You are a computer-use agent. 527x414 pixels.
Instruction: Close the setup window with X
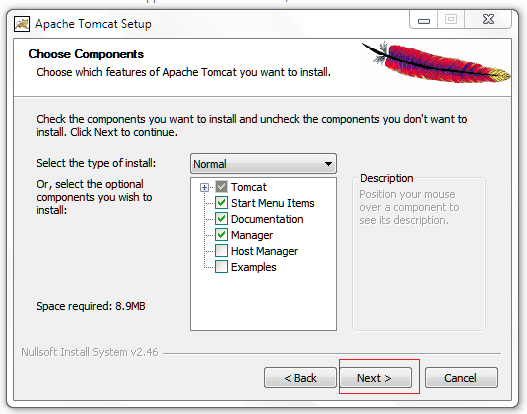[x=488, y=19]
